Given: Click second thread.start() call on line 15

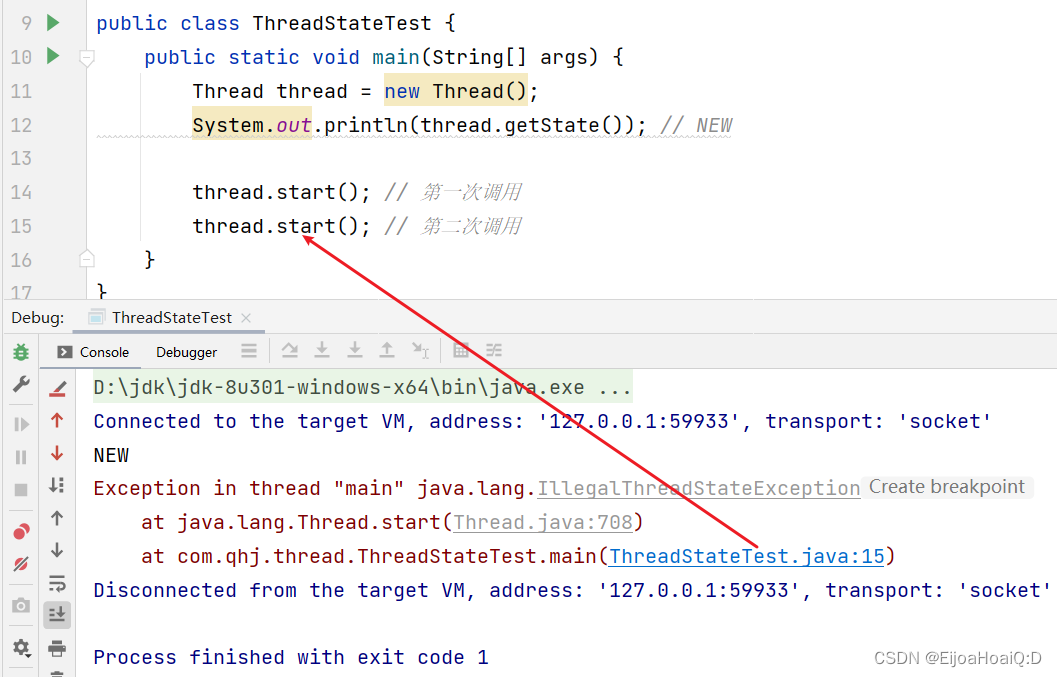Looking at the screenshot, I should (x=281, y=226).
